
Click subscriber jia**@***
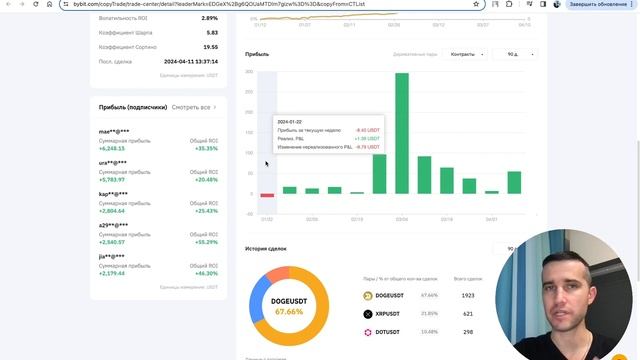111,257
